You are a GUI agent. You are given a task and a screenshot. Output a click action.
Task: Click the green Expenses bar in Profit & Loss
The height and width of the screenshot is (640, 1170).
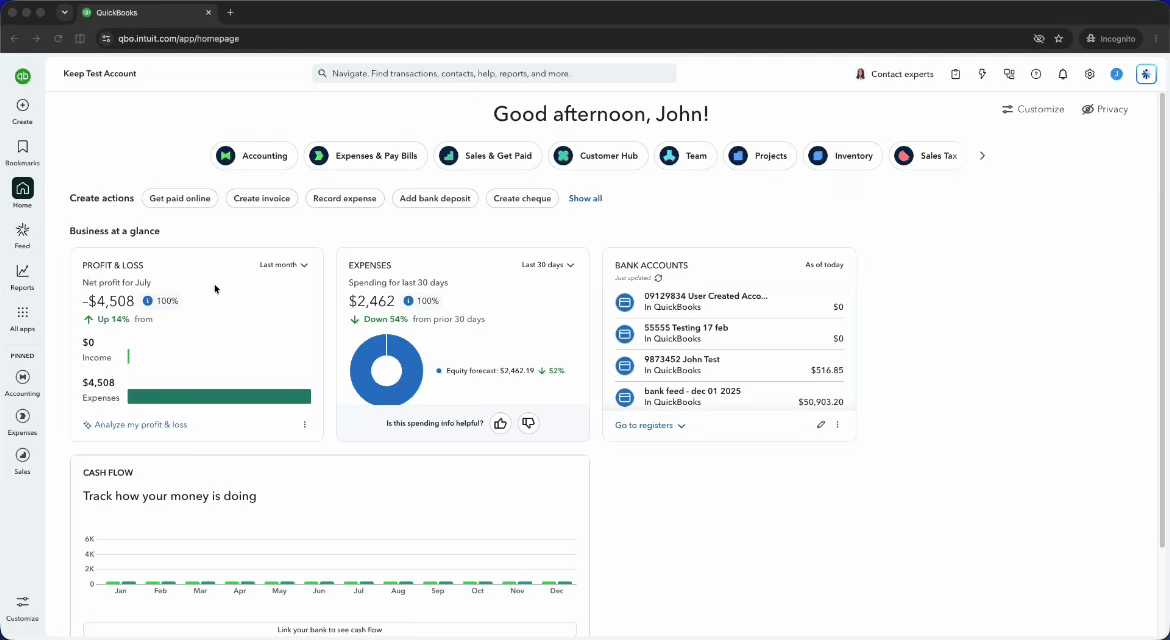click(219, 397)
